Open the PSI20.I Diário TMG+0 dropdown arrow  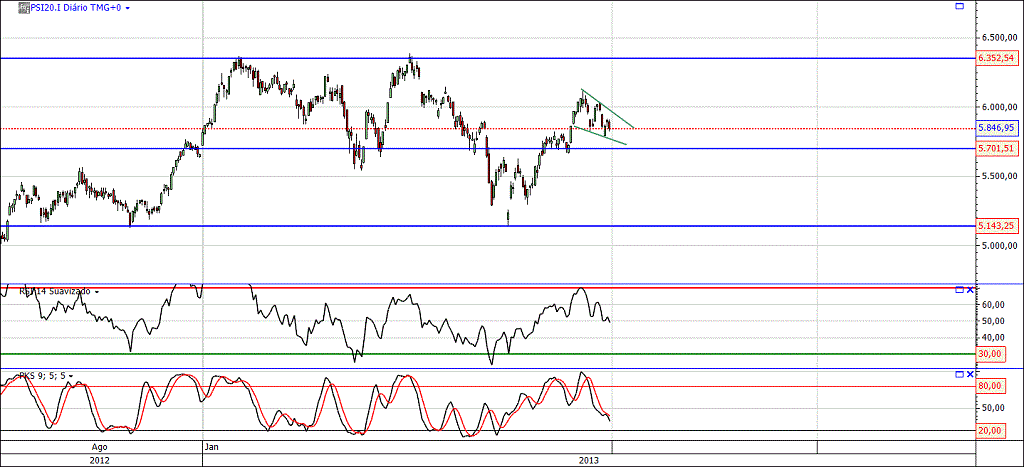(x=127, y=8)
